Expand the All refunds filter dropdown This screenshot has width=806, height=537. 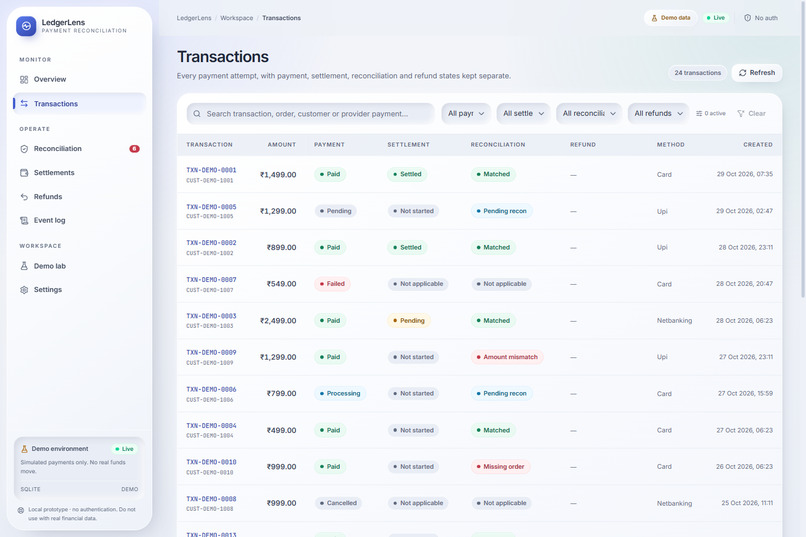pos(658,114)
